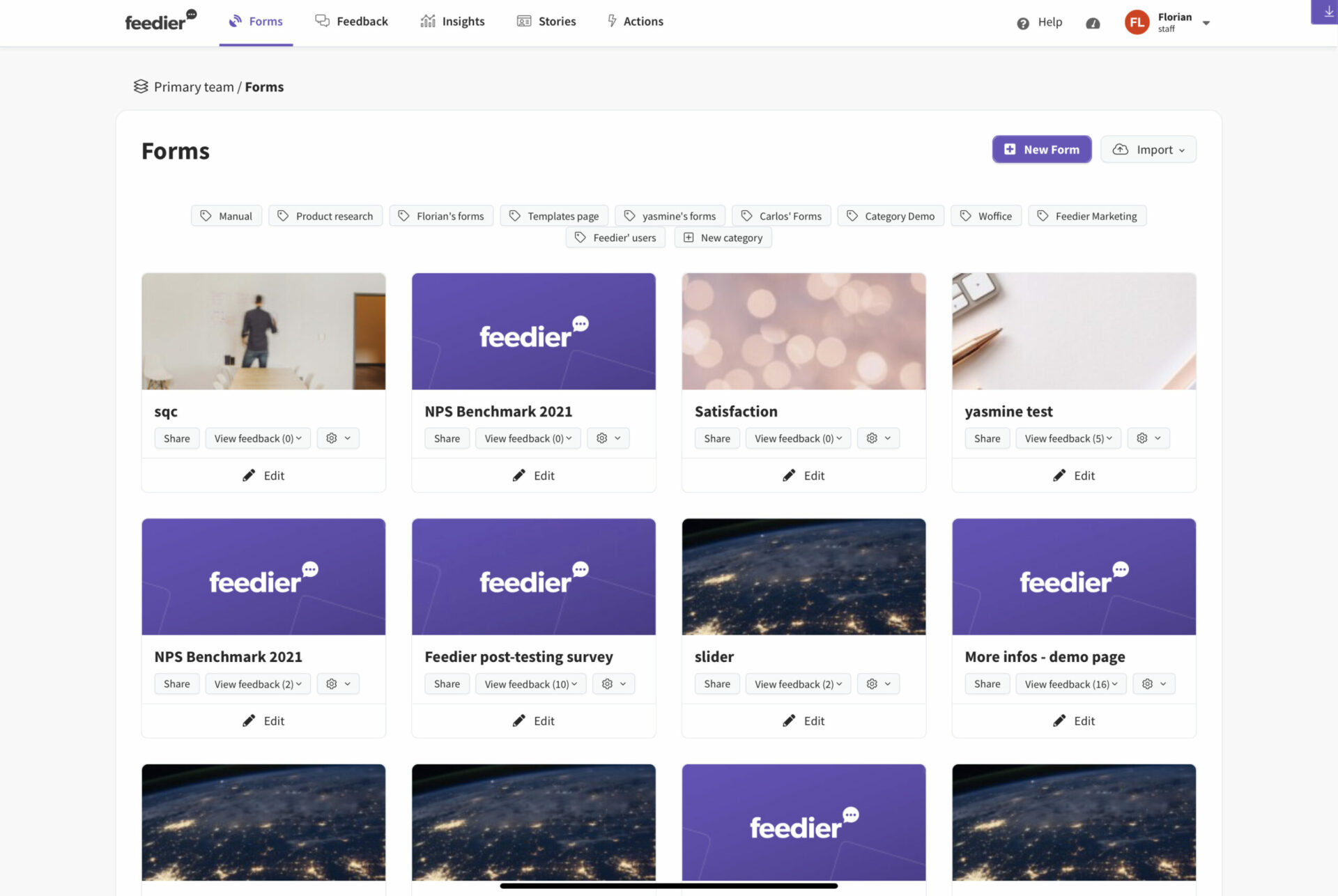Click the tag icon of Templates page
Screen dimensions: 1338x896
[515, 216]
